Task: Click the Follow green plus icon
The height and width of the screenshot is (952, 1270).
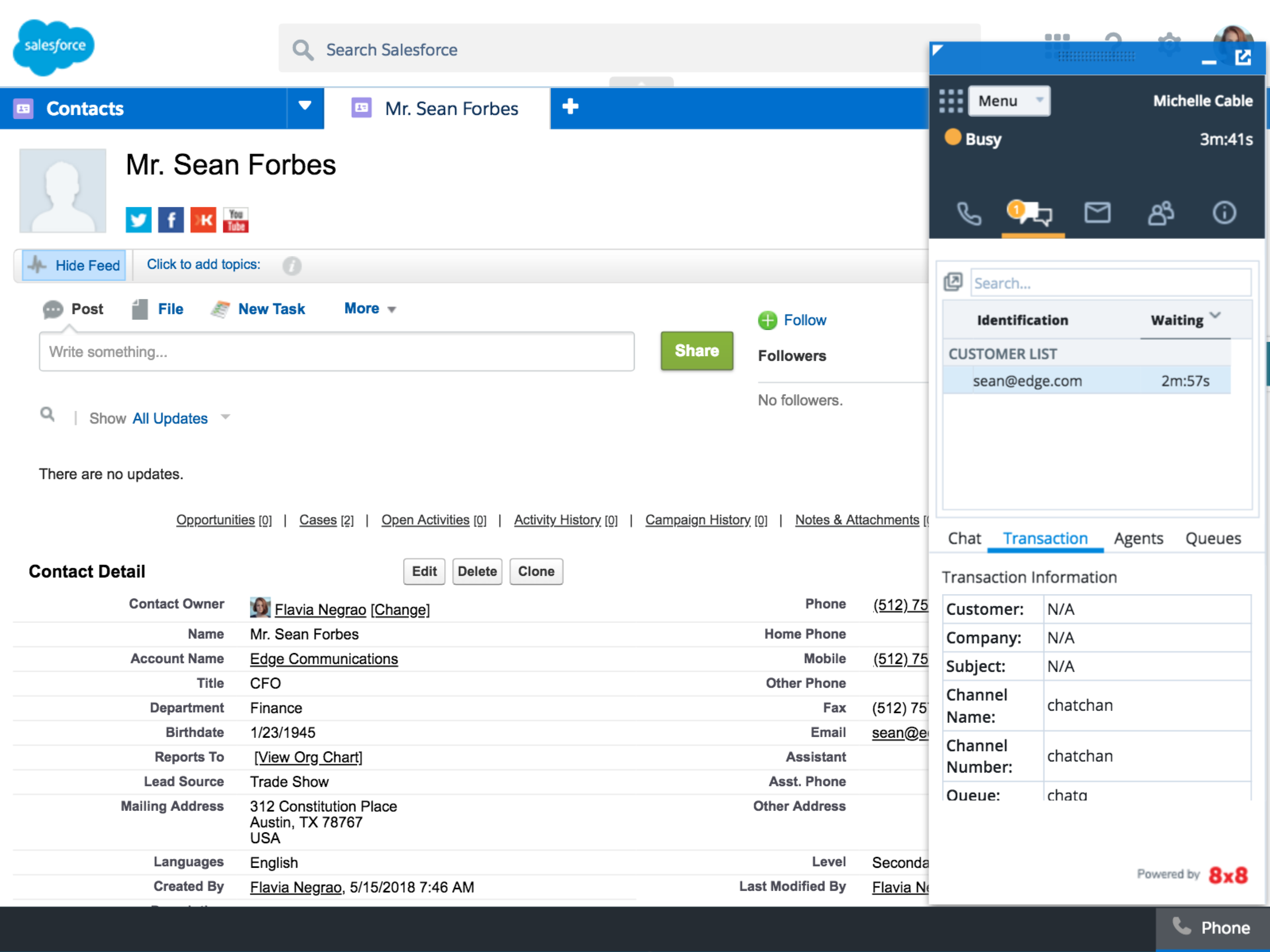Action: click(x=768, y=320)
